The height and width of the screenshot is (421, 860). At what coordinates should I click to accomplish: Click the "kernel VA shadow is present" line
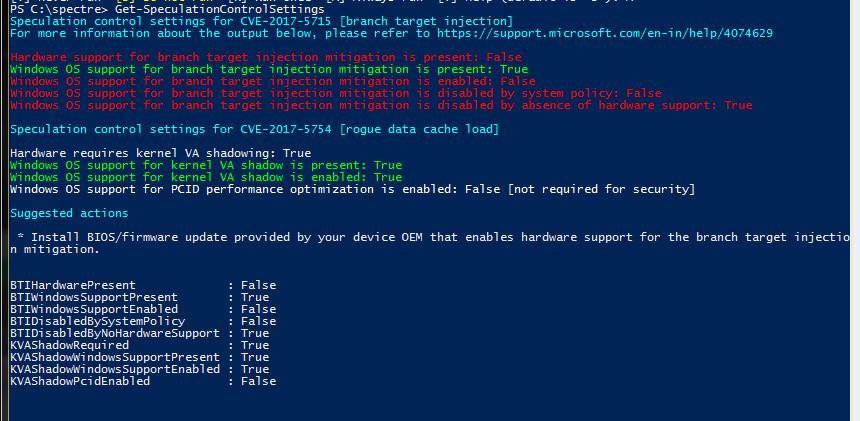click(x=205, y=165)
